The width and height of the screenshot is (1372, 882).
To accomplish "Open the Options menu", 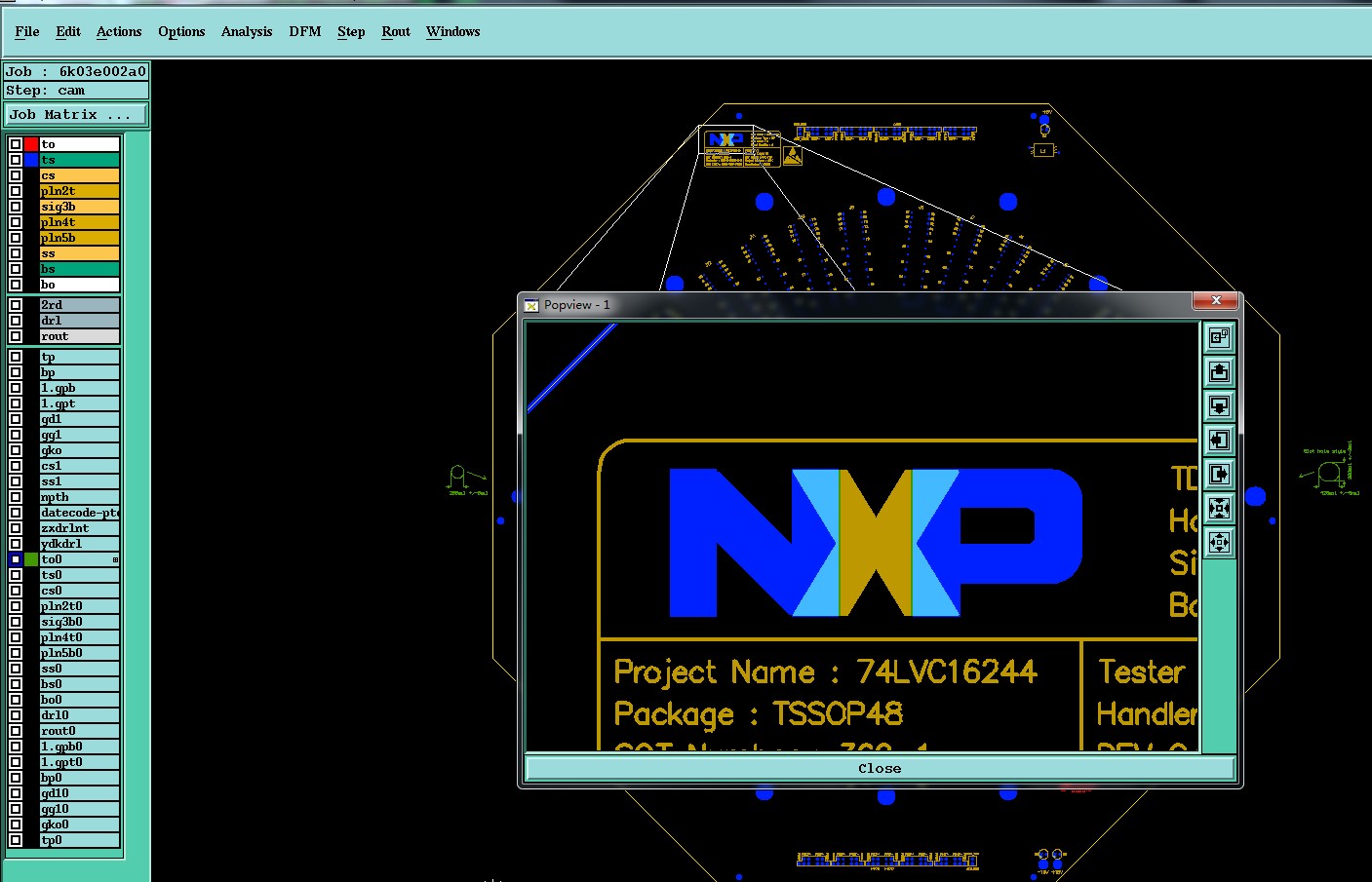I will coord(181,31).
